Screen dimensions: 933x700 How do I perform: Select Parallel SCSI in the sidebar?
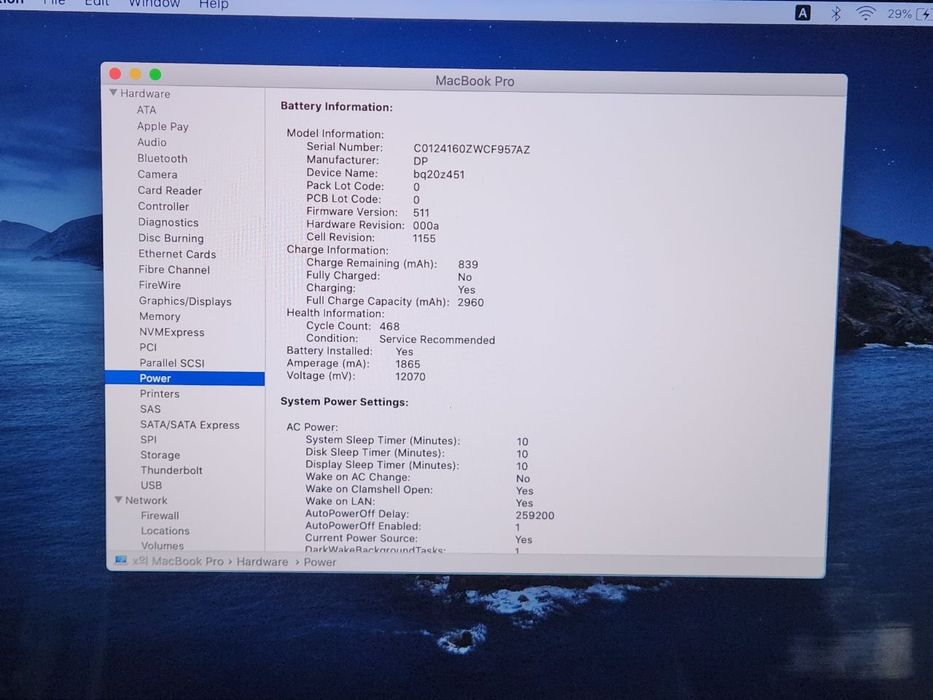click(172, 363)
